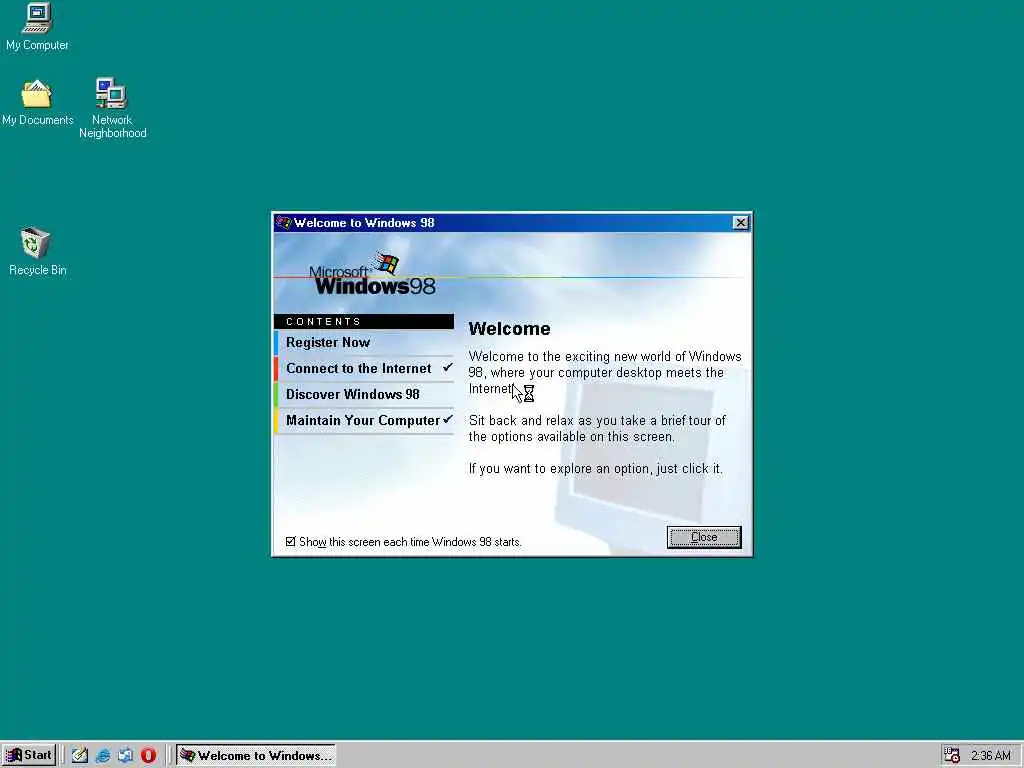The width and height of the screenshot is (1024, 768).
Task: Select the My Documents folder icon
Action: pos(37,103)
